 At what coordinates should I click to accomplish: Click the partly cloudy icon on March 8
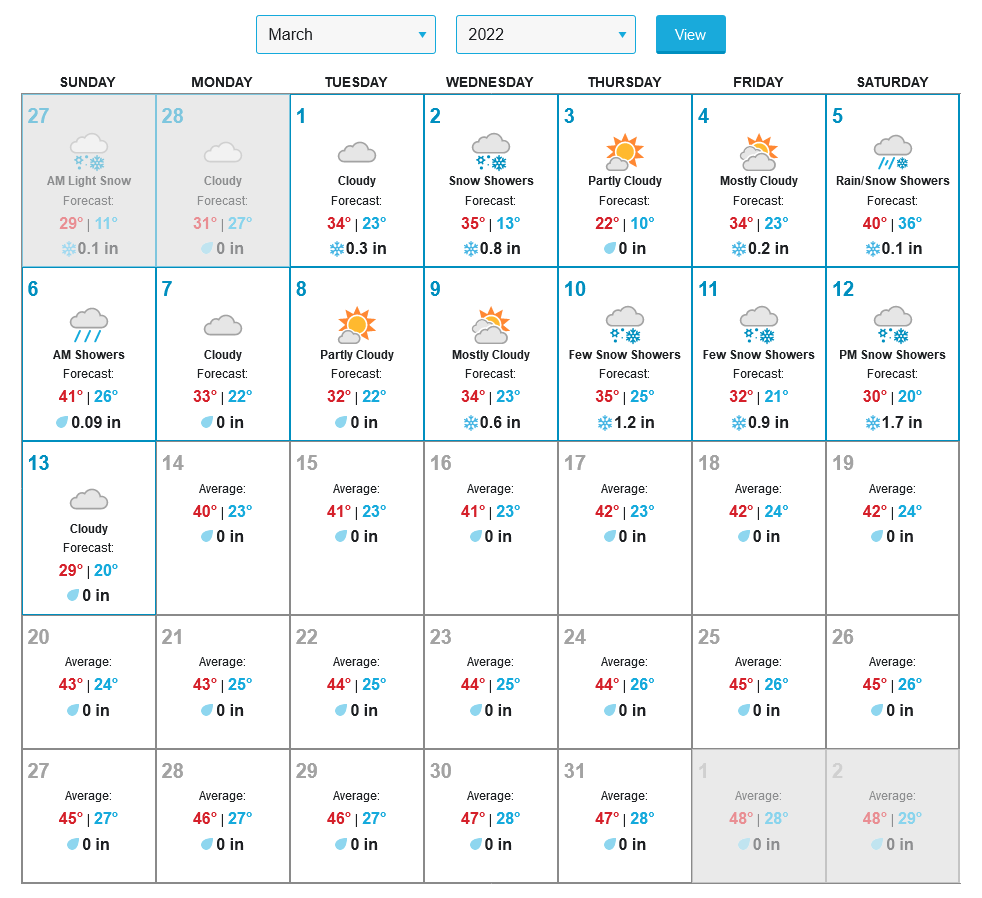(x=357, y=325)
